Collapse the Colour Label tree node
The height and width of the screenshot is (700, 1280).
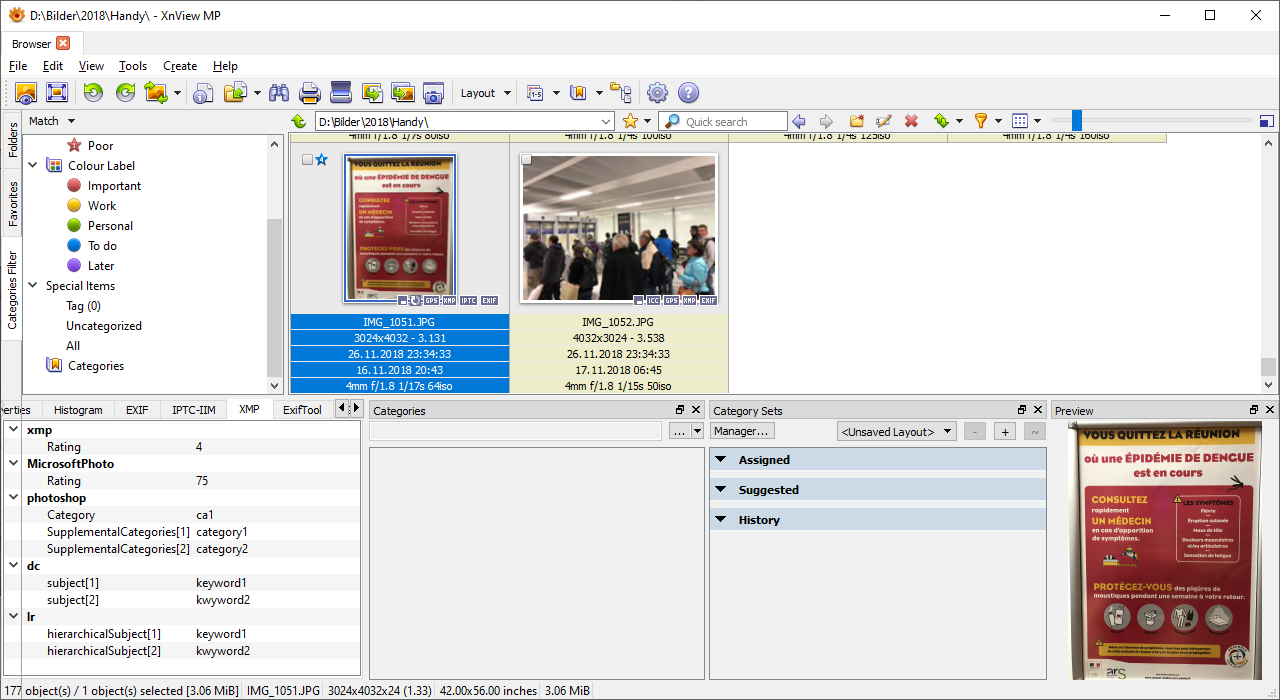33,166
